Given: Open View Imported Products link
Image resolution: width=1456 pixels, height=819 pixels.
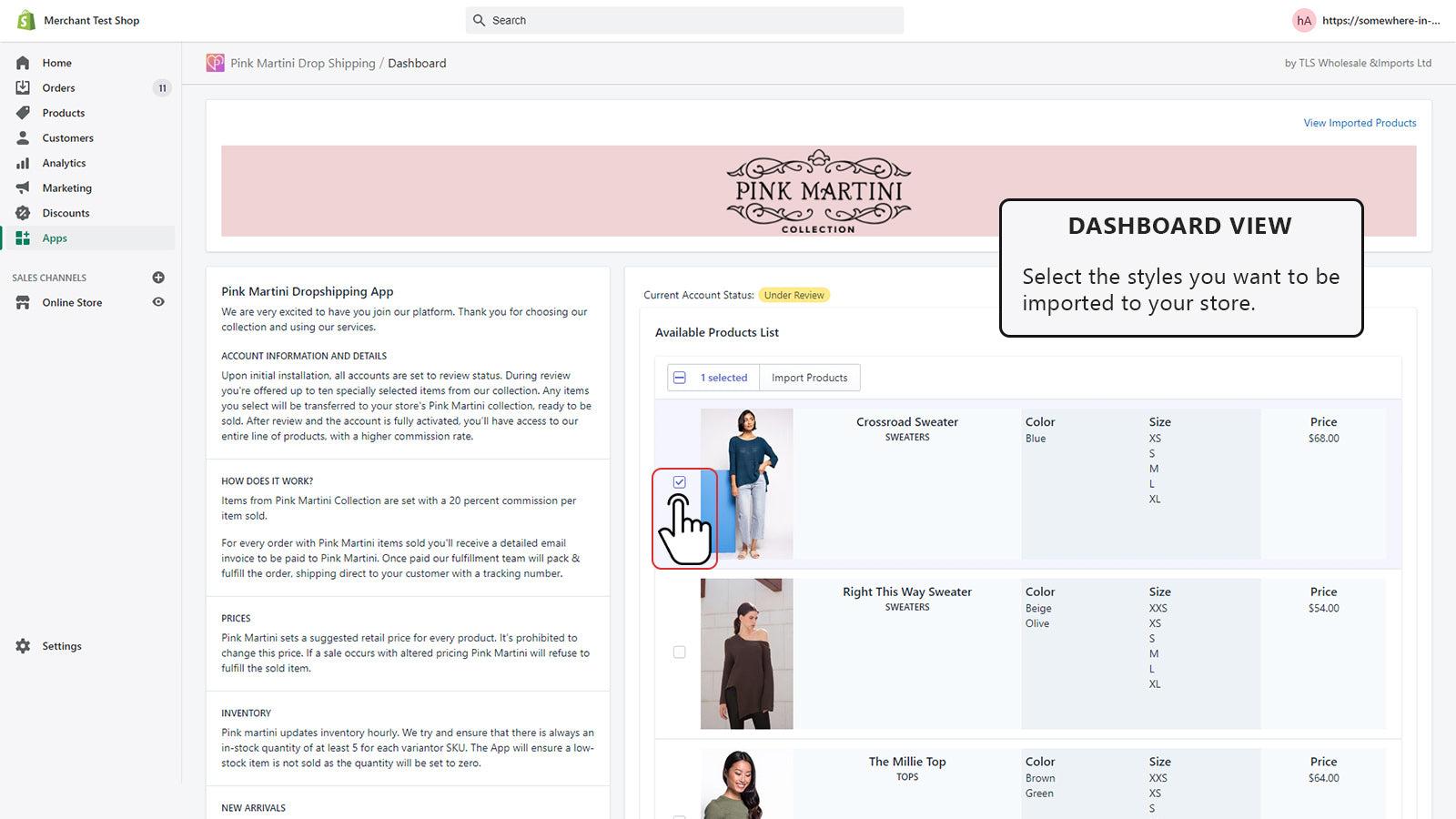Looking at the screenshot, I should click(x=1359, y=122).
